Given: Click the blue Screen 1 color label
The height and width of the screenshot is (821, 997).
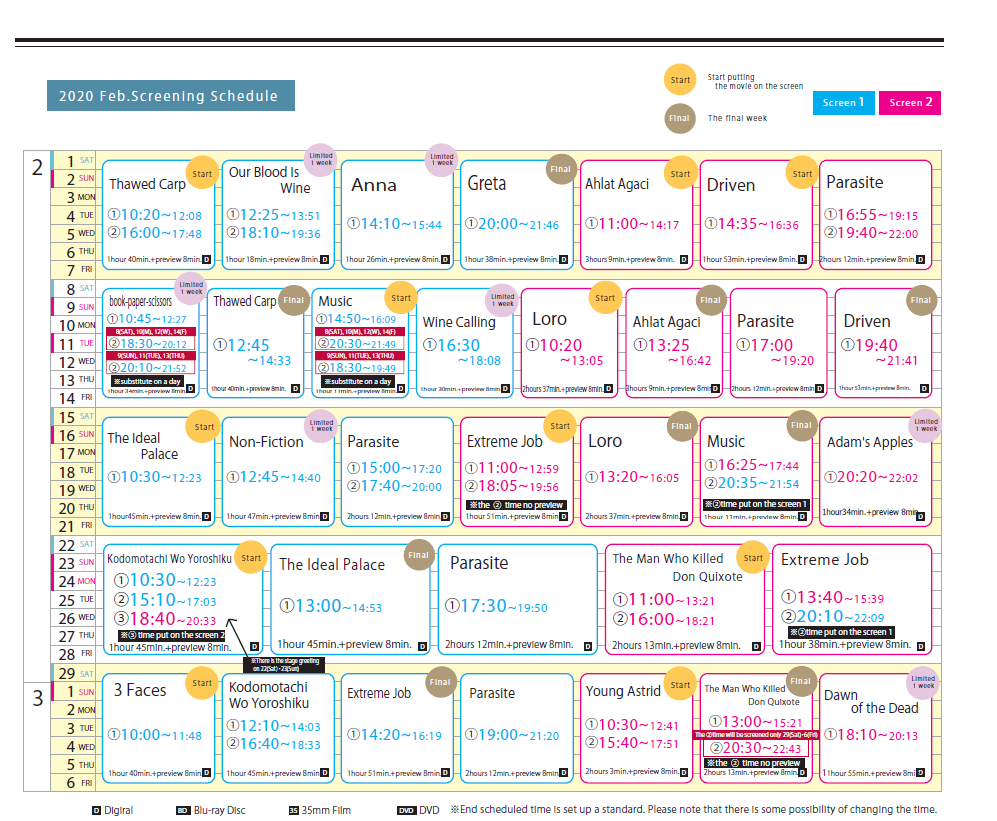Looking at the screenshot, I should point(844,102).
